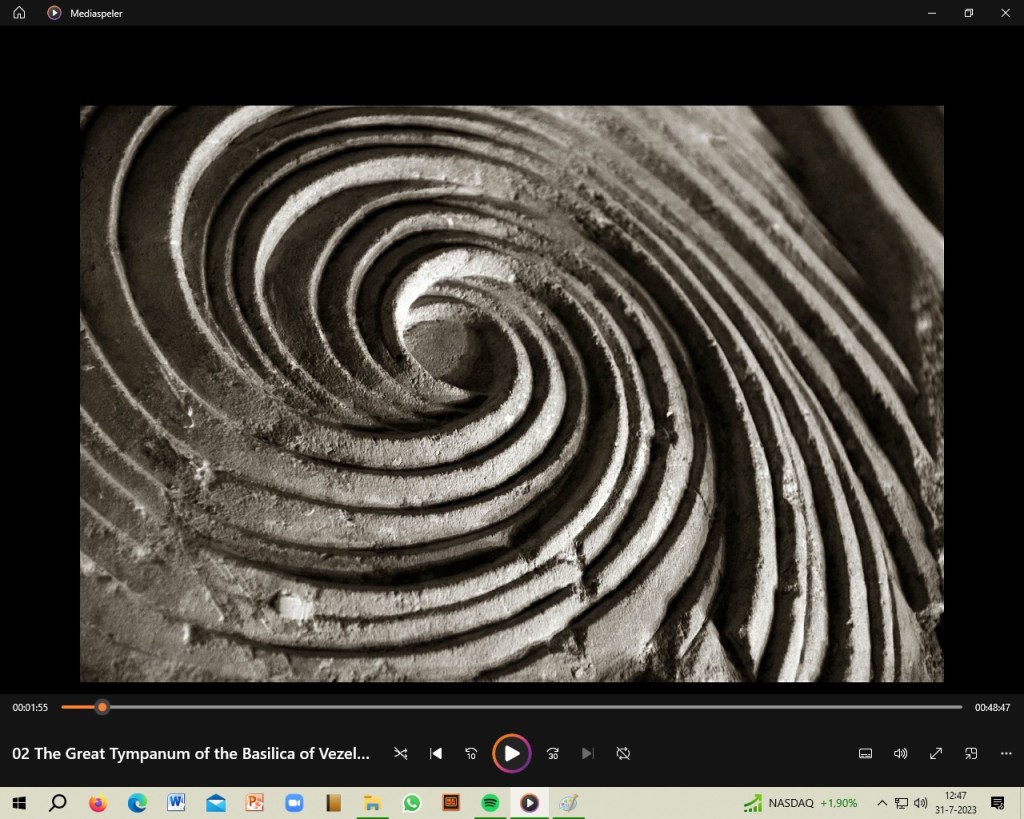Toggle shuffle mode
Viewport: 1024px width, 819px height.
[x=400, y=754]
